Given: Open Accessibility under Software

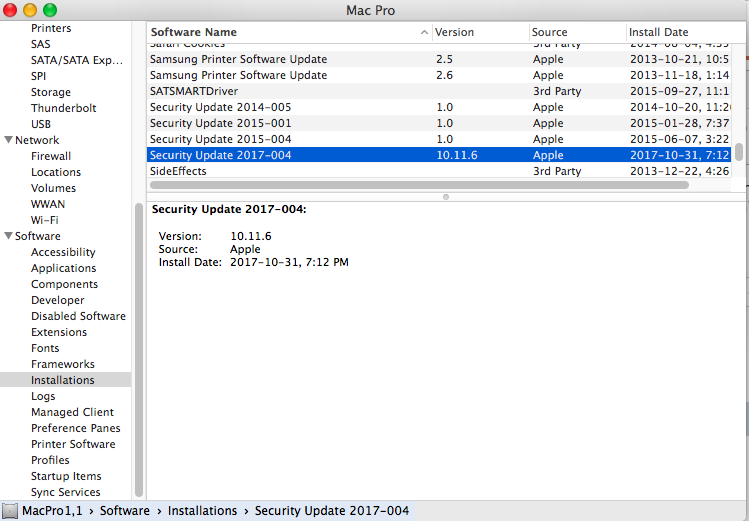Looking at the screenshot, I should (x=63, y=252).
